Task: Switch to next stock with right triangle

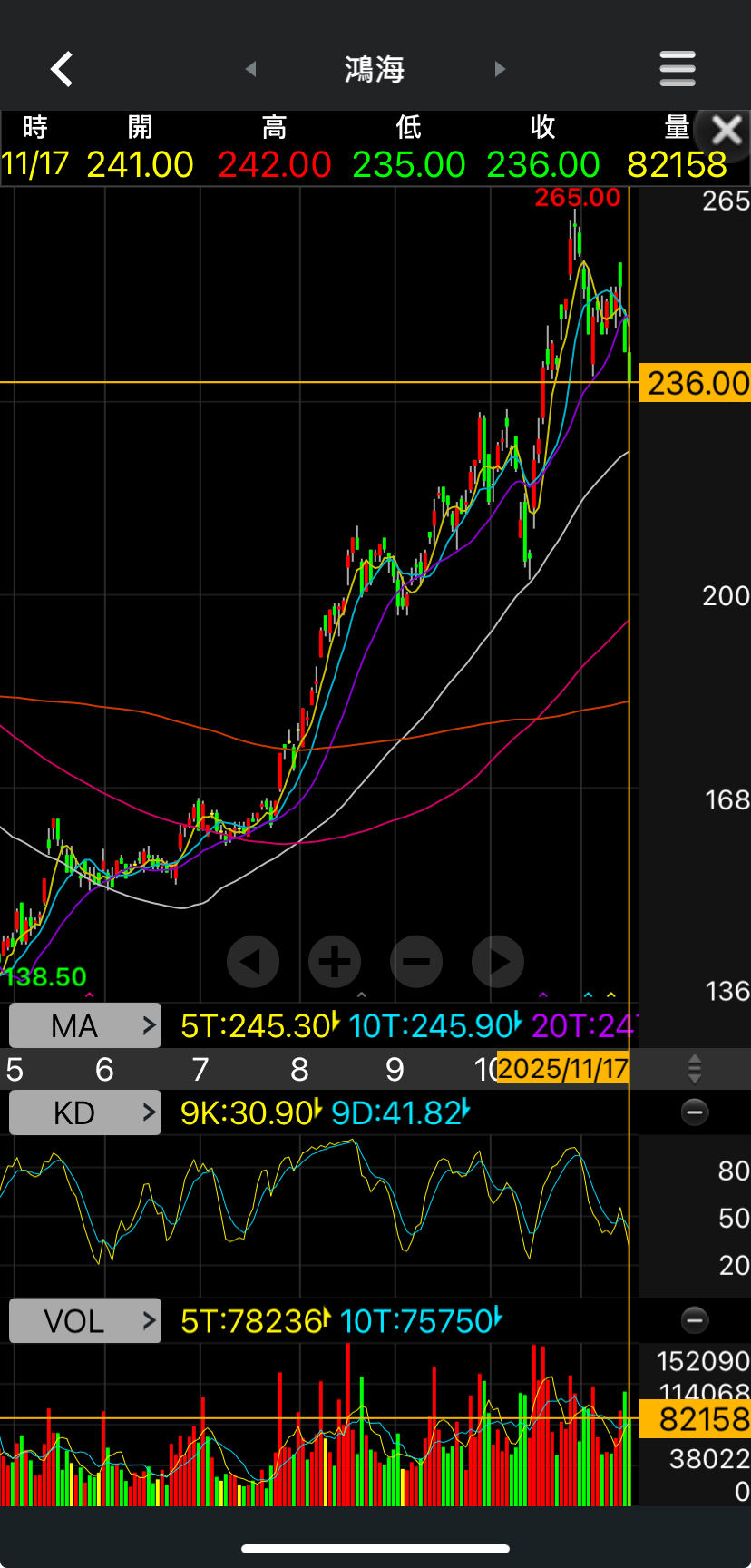Action: coord(499,69)
